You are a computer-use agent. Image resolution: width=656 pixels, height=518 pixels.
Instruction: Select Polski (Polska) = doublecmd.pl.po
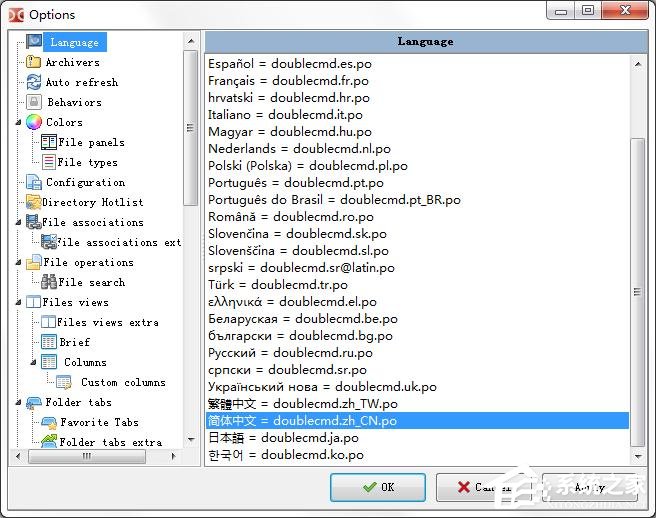[417, 166]
